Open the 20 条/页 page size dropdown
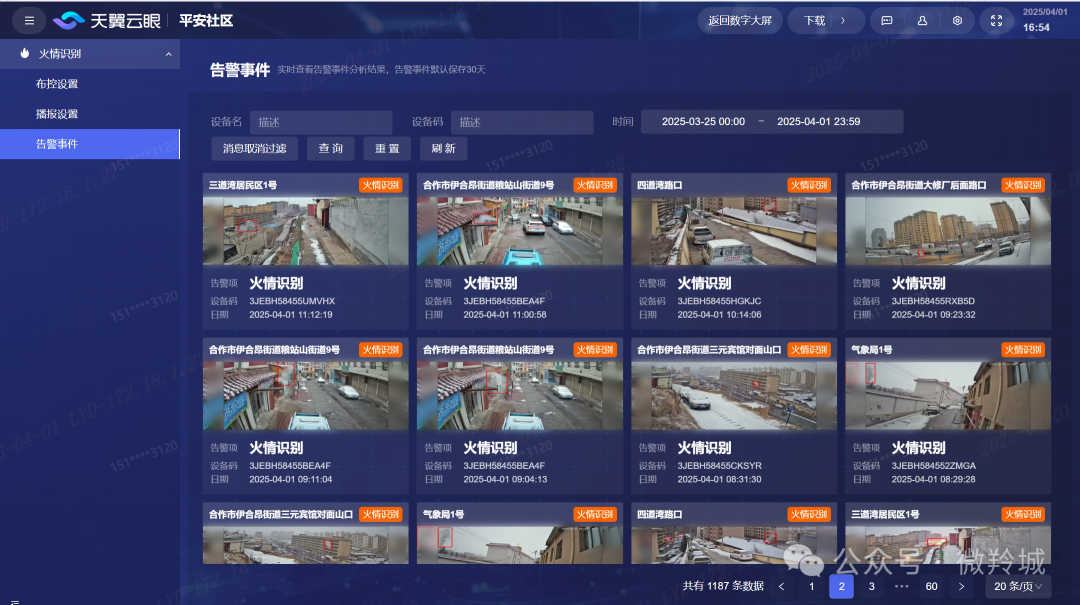The image size is (1080, 605). click(1017, 586)
